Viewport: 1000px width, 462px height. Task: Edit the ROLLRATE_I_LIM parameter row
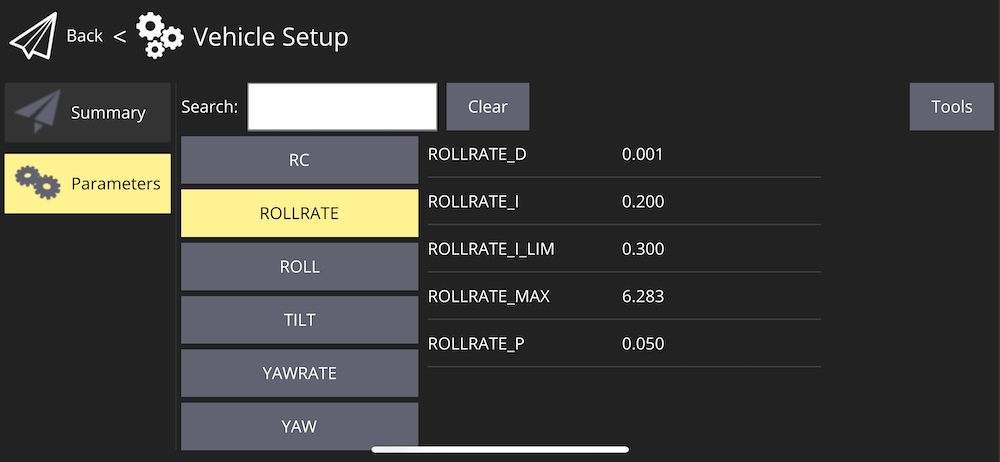tap(623, 249)
